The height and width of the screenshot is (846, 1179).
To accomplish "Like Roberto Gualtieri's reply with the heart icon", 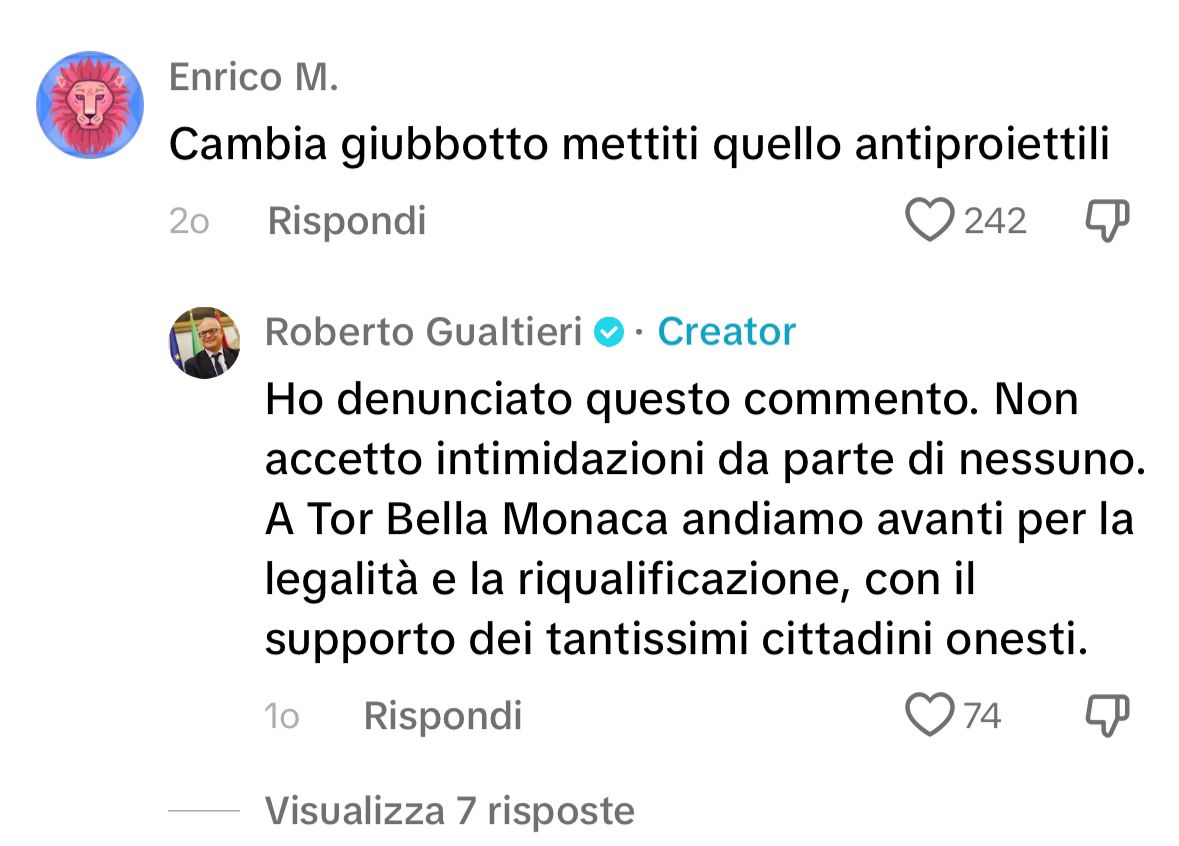I will click(x=933, y=715).
